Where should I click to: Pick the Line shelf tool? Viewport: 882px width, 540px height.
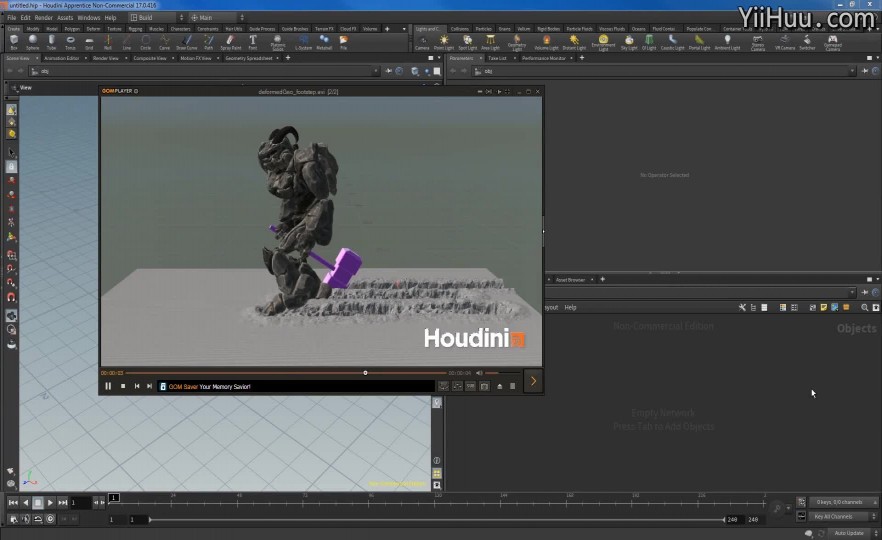click(127, 42)
